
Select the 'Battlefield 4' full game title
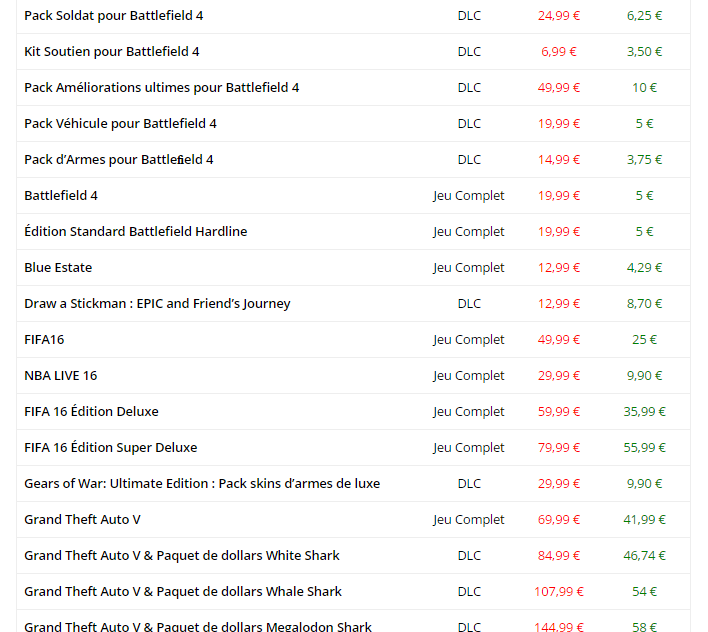pos(61,196)
